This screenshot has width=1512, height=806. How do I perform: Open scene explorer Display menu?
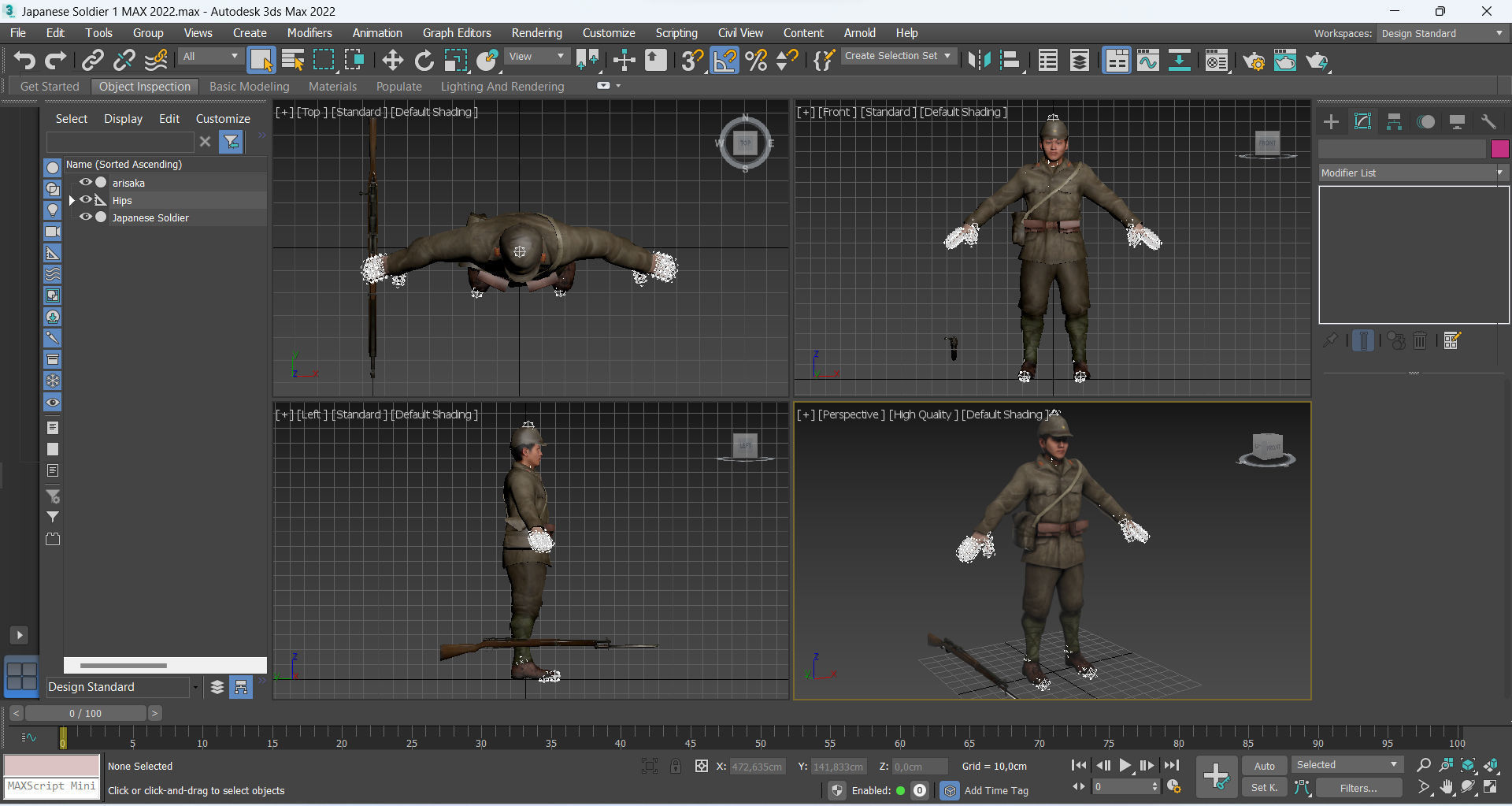124,119
